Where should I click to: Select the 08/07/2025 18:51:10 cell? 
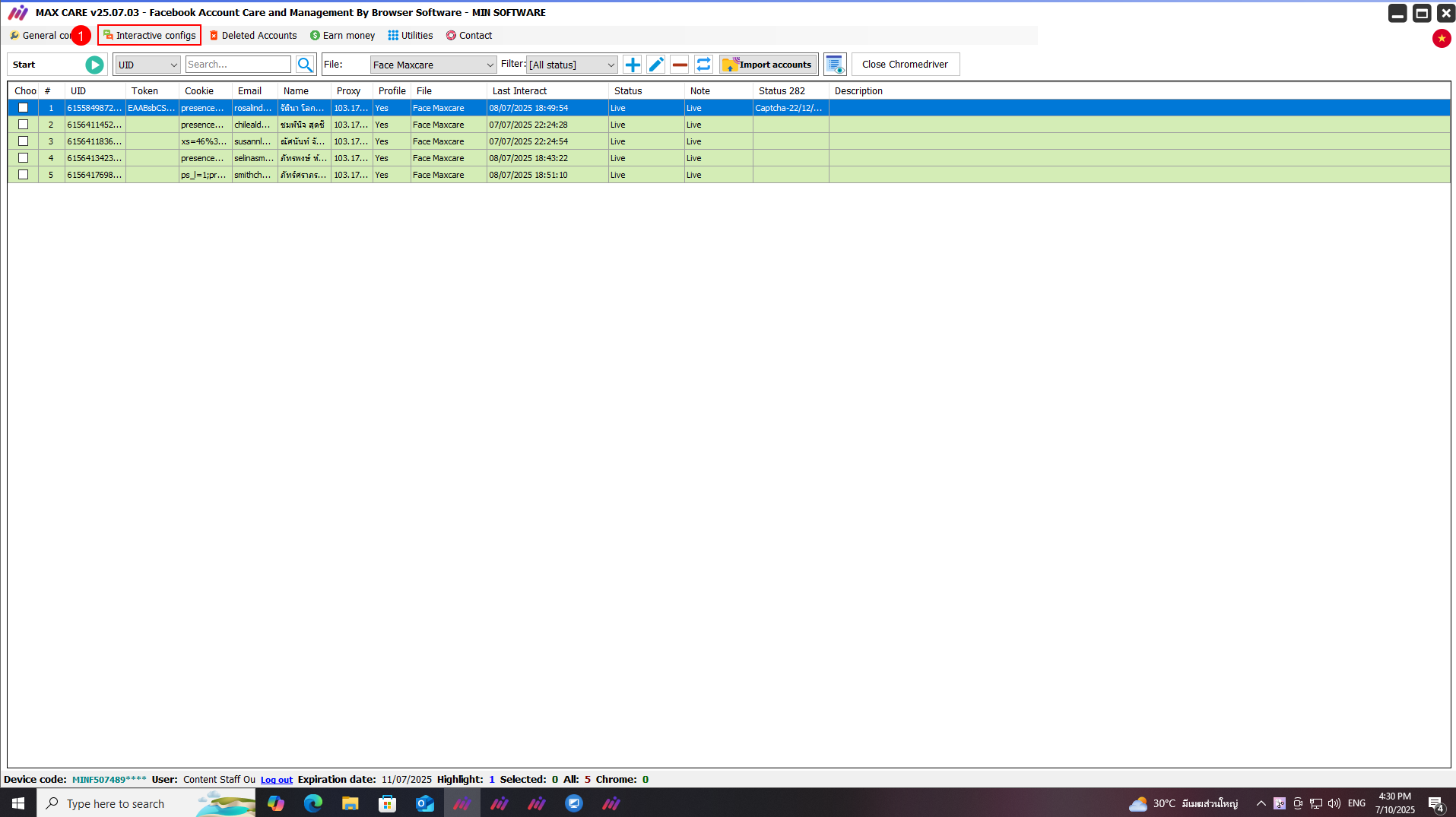click(547, 175)
